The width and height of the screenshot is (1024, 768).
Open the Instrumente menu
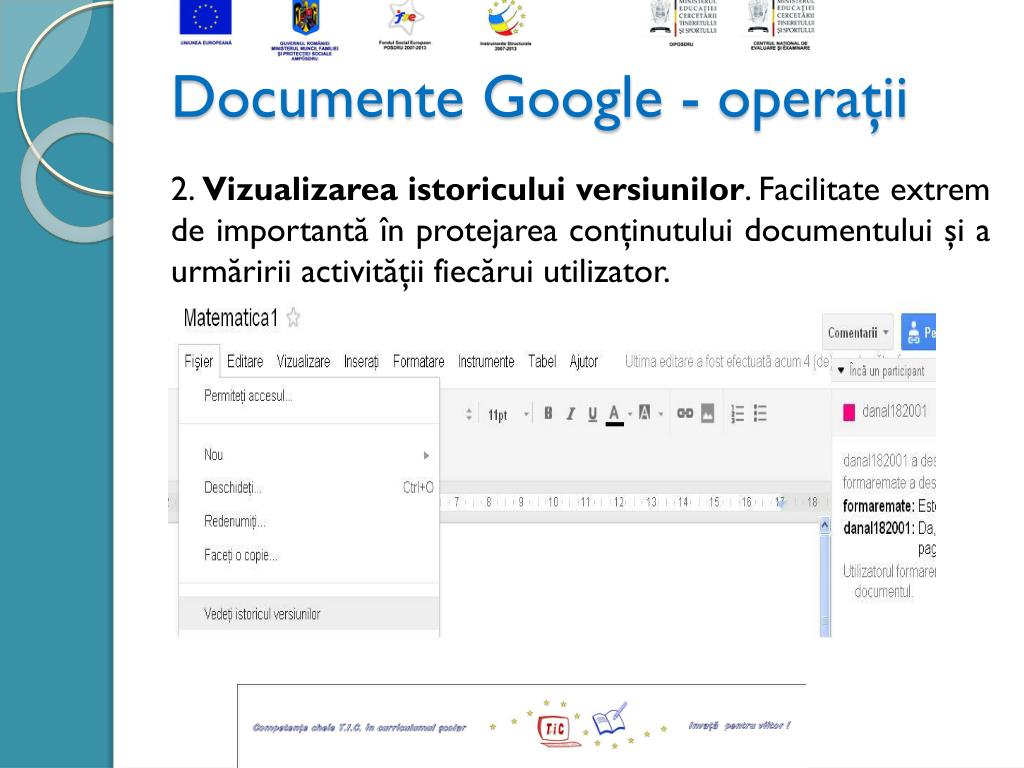click(x=486, y=361)
